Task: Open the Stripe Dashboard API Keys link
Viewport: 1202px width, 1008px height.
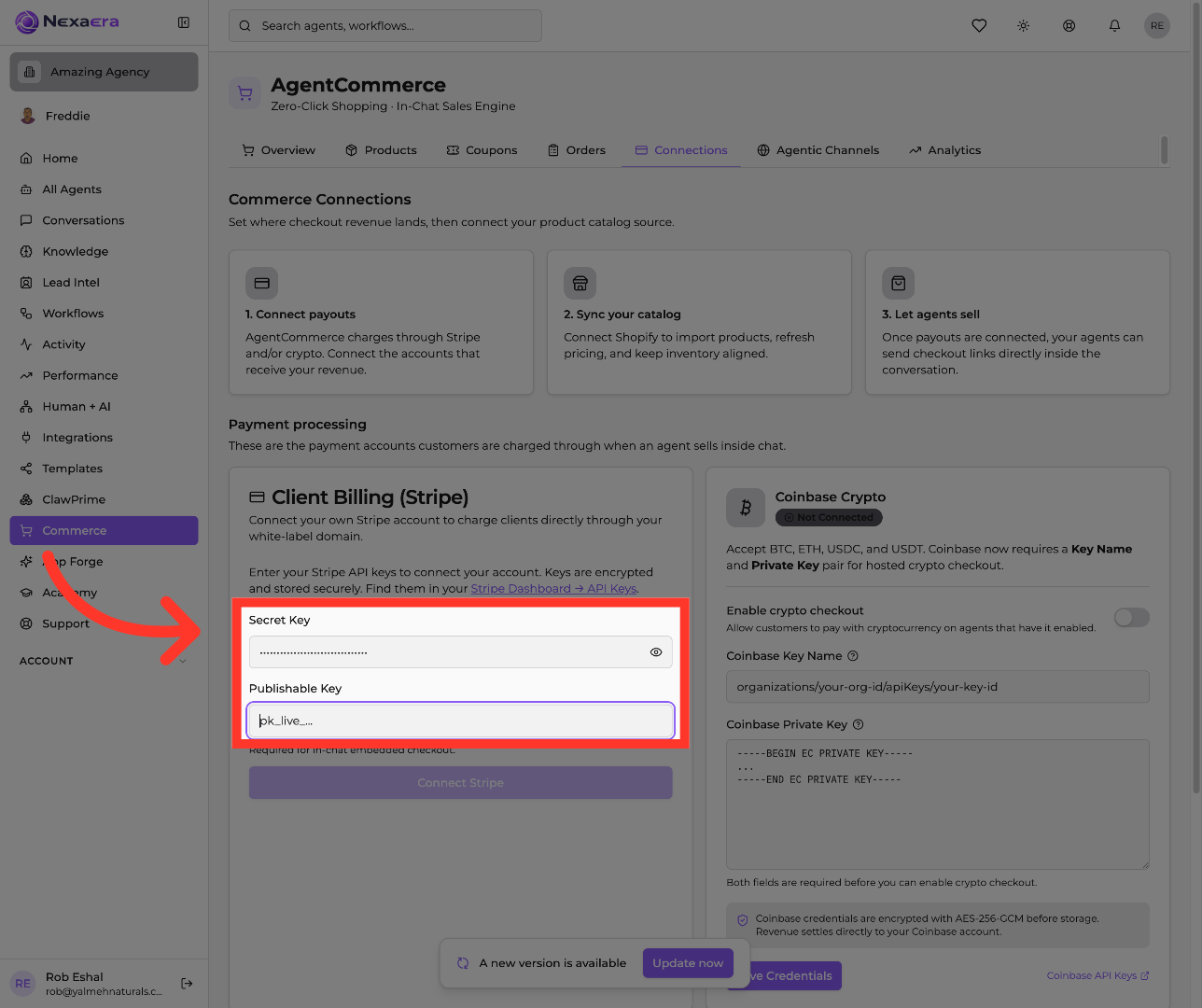Action: [554, 589]
